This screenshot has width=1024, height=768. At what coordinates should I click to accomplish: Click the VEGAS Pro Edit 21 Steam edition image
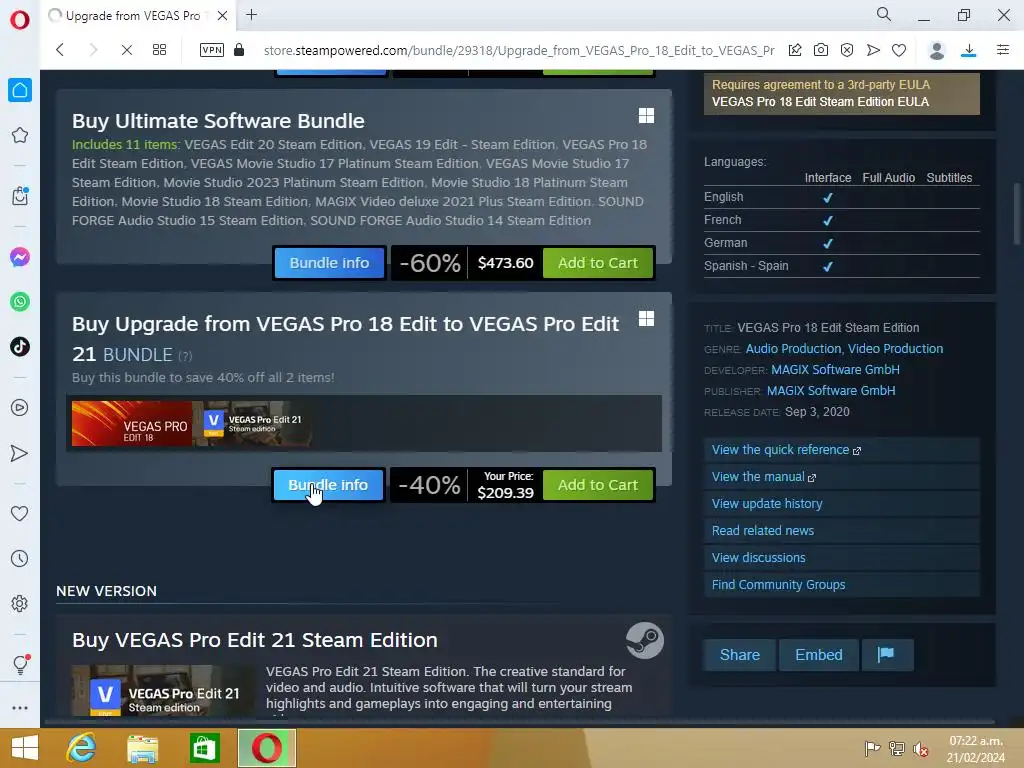coord(163,690)
